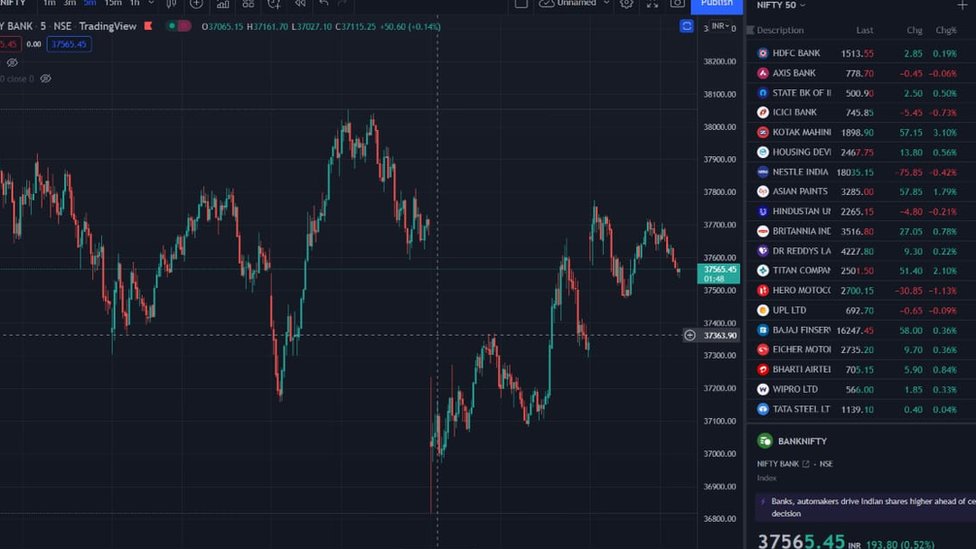Toggle visibility eye of first indicator
Screen dimensions: 976x549
pos(12,62)
